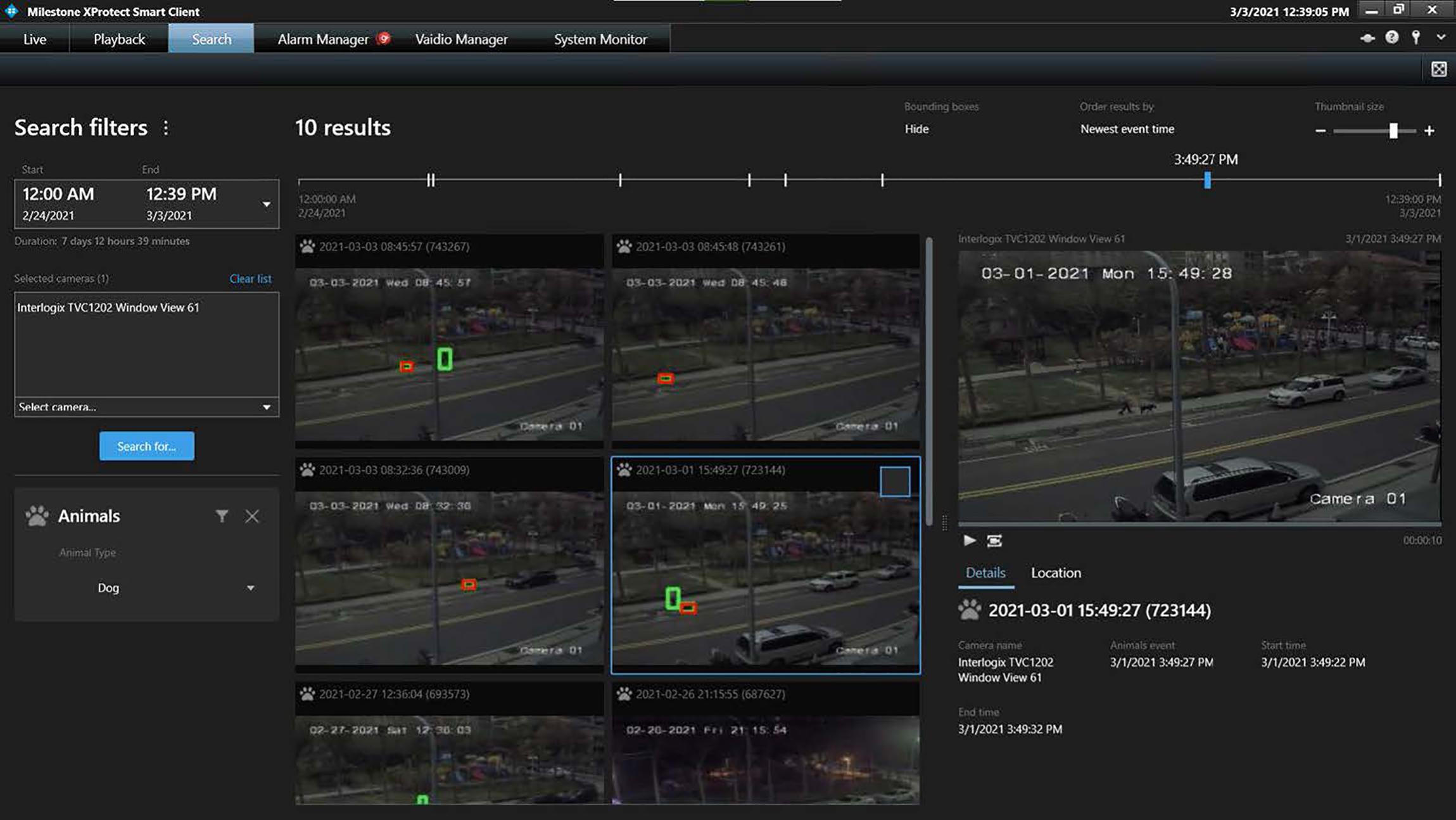This screenshot has height=820, width=1456.
Task: Click the thumbnail size slider handle
Action: coord(1393,131)
